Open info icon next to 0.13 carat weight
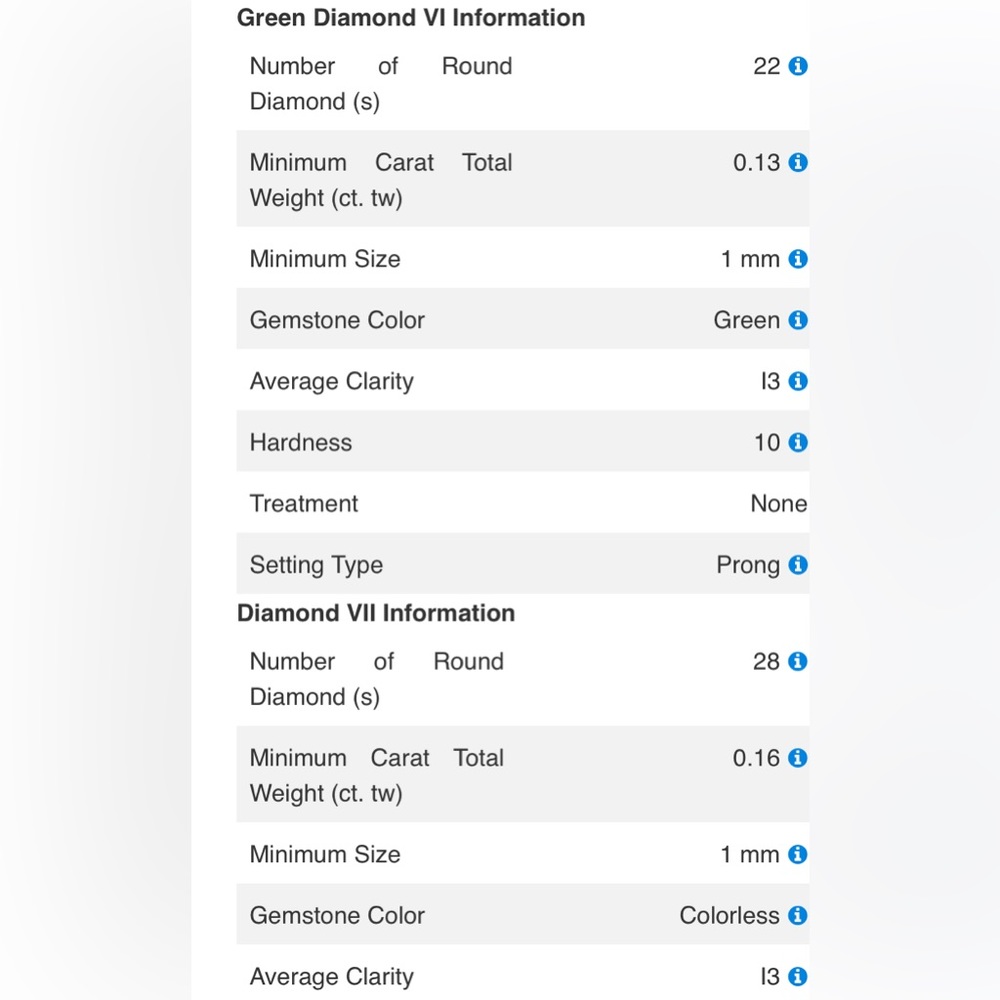The image size is (1000, 1000). (x=798, y=162)
